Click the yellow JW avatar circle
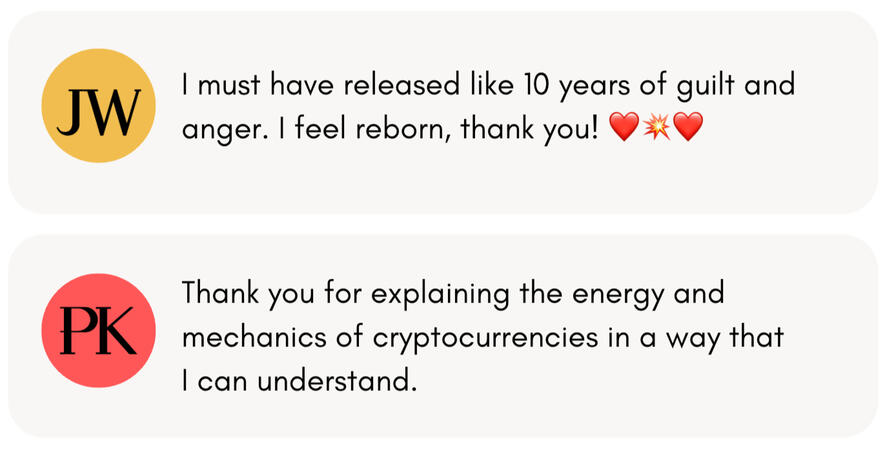887x449 pixels. coord(98,106)
